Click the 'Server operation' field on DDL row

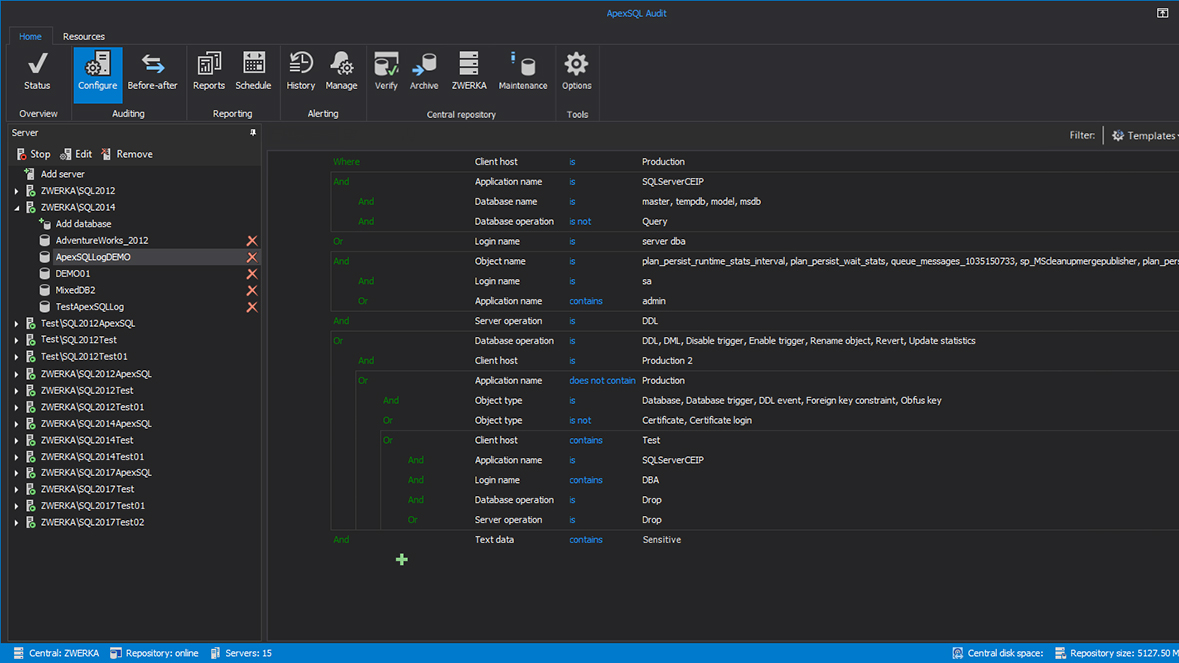click(508, 321)
